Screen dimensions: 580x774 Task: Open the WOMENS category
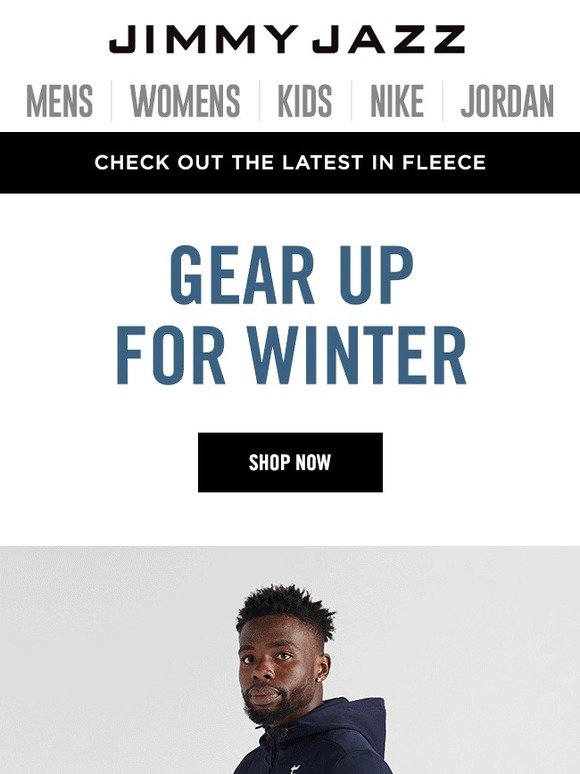pyautogui.click(x=185, y=101)
